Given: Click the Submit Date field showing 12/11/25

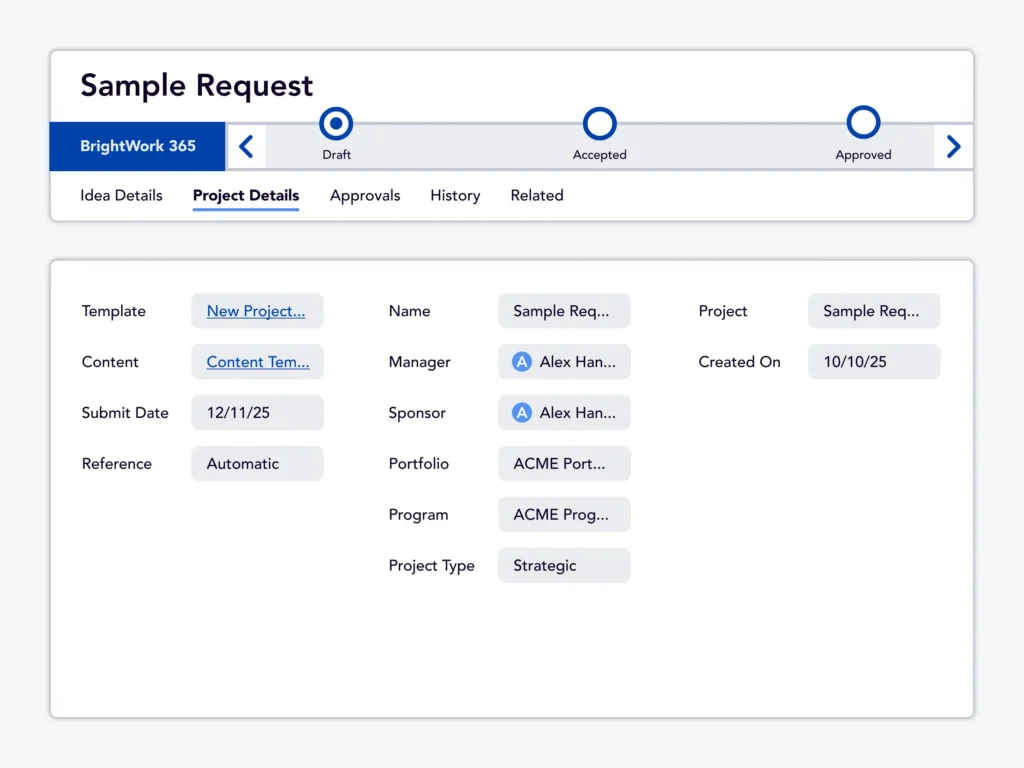Looking at the screenshot, I should point(257,412).
